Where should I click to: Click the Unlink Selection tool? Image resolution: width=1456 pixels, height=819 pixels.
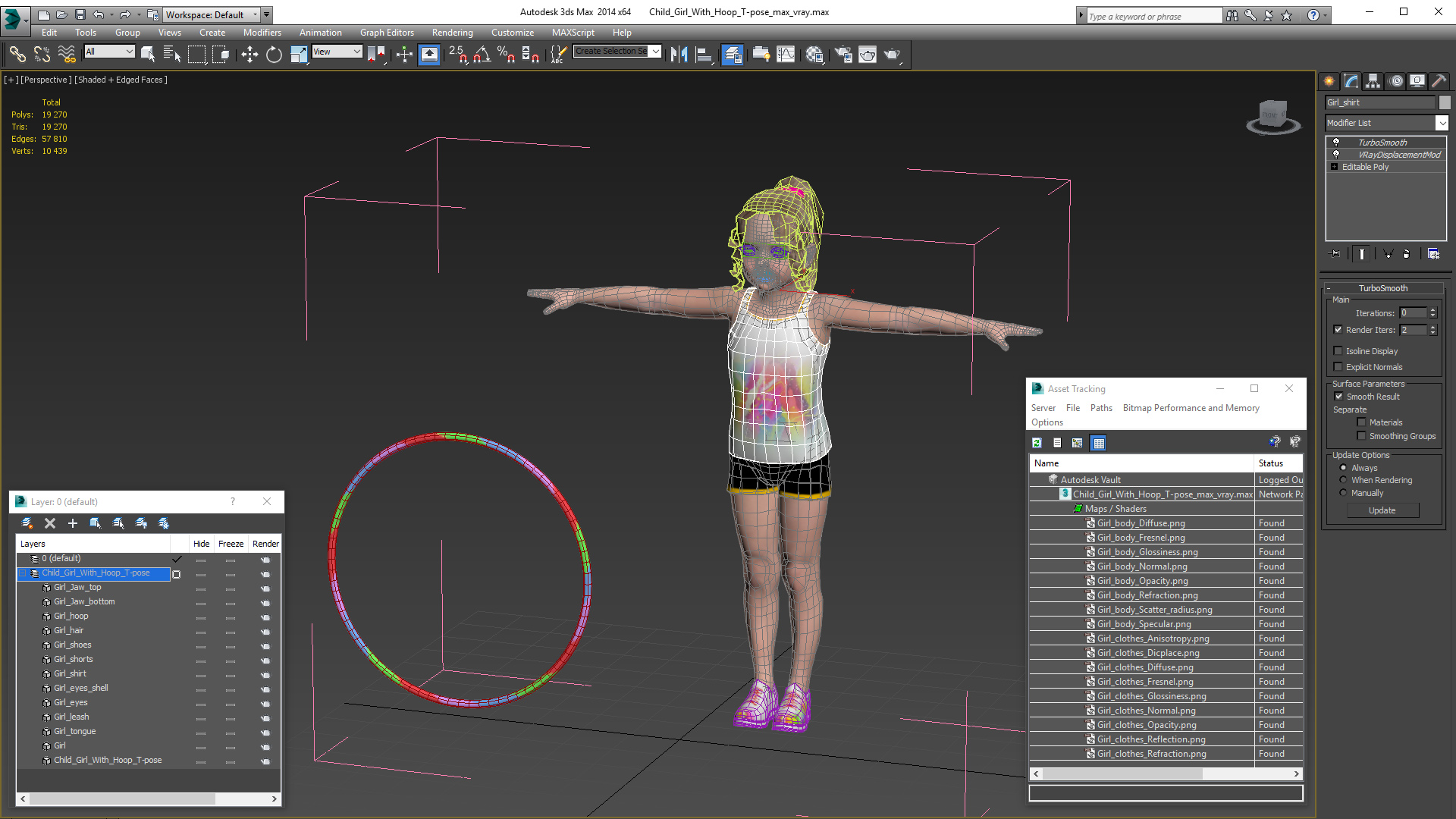pyautogui.click(x=42, y=54)
